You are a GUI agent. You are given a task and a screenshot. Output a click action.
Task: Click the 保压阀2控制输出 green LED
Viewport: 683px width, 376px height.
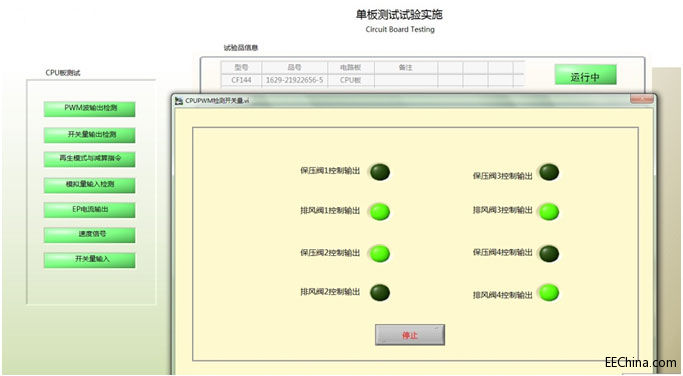(x=380, y=254)
